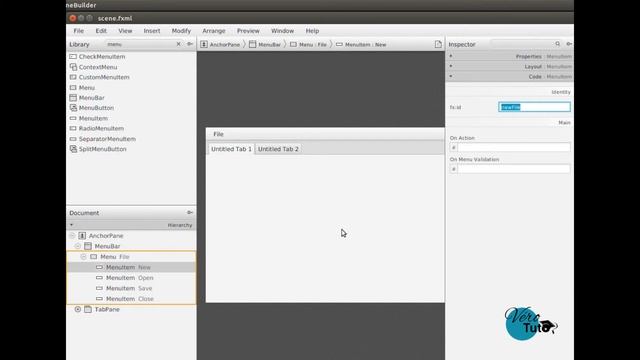640x360 pixels.
Task: Open the Document panel options menu icon
Action: (190, 213)
